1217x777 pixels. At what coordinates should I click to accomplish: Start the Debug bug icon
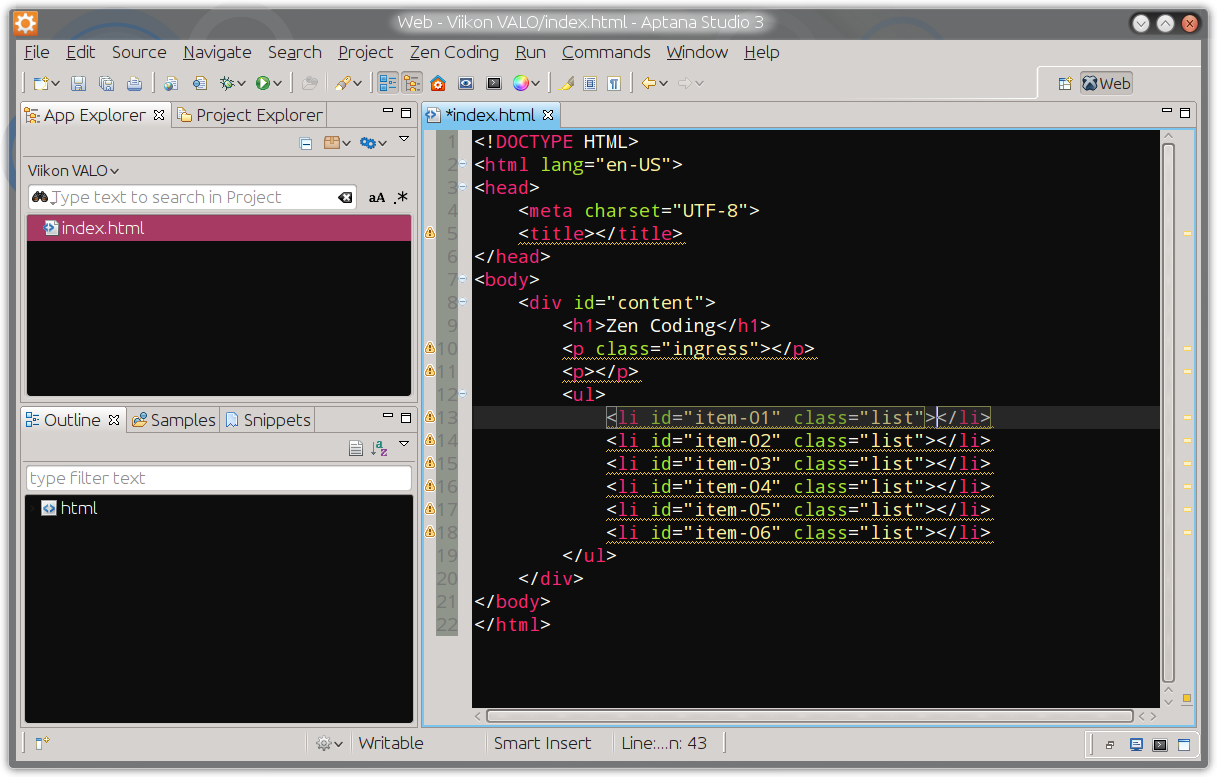(228, 84)
